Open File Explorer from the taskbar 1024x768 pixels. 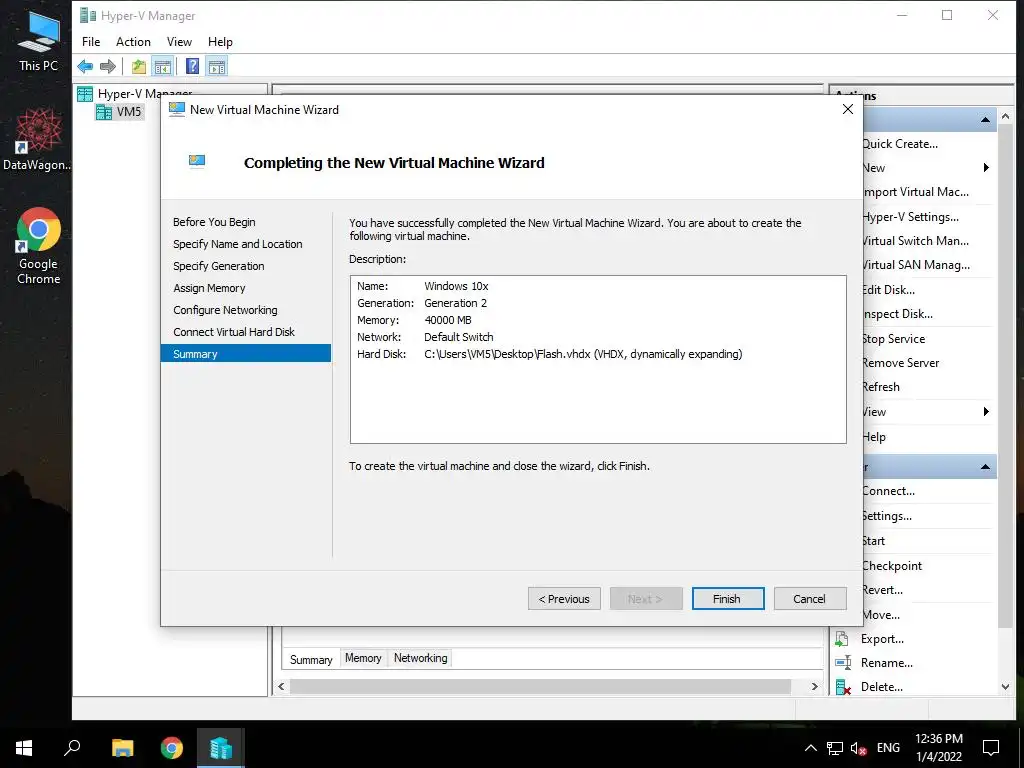[122, 748]
